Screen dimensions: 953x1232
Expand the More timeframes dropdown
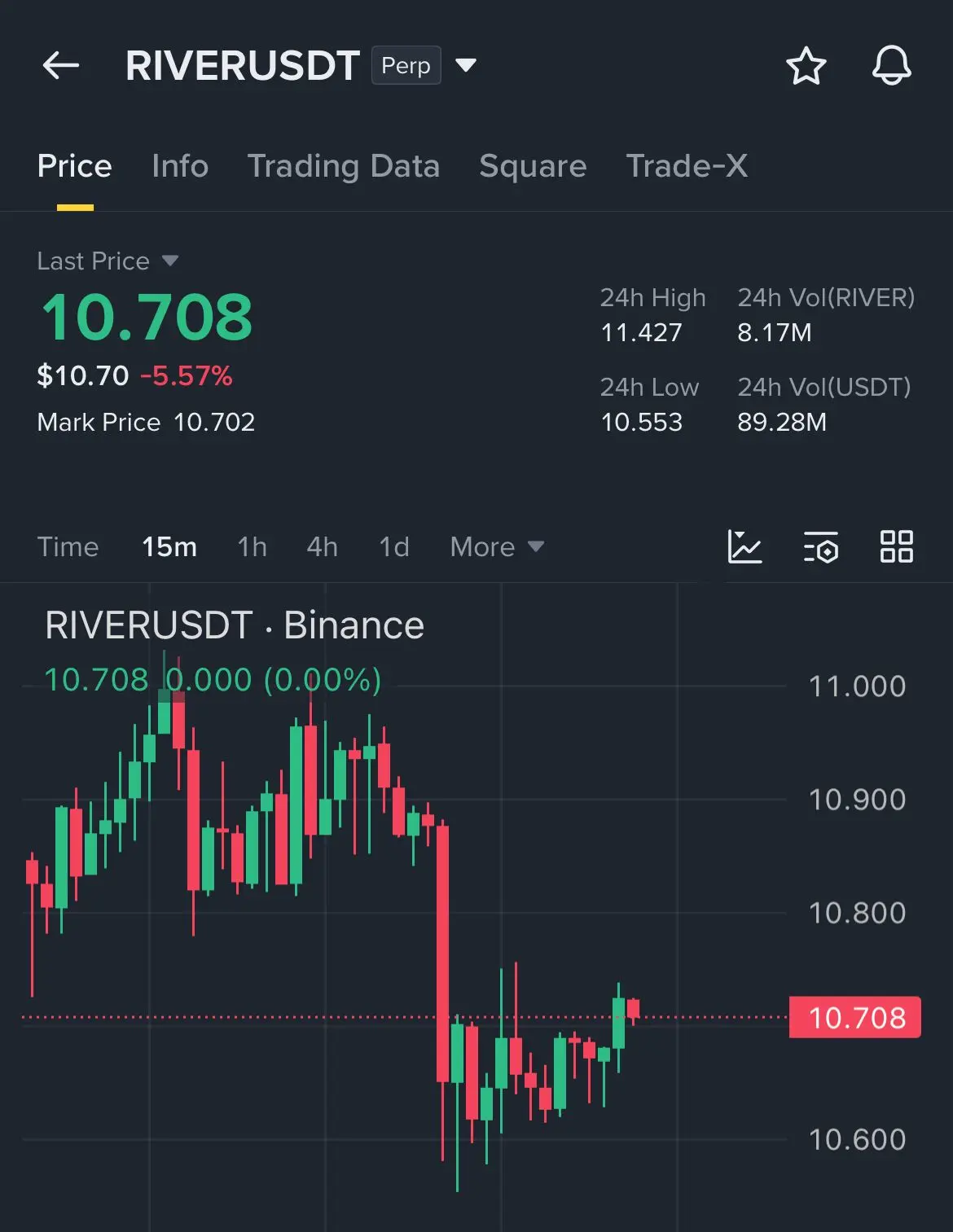(x=497, y=546)
